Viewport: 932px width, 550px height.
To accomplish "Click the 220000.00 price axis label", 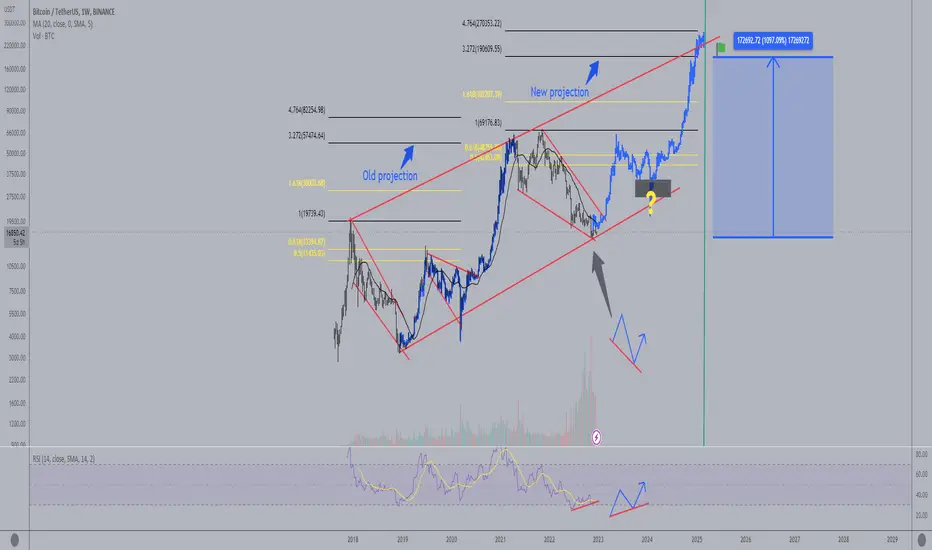I will pyautogui.click(x=15, y=46).
